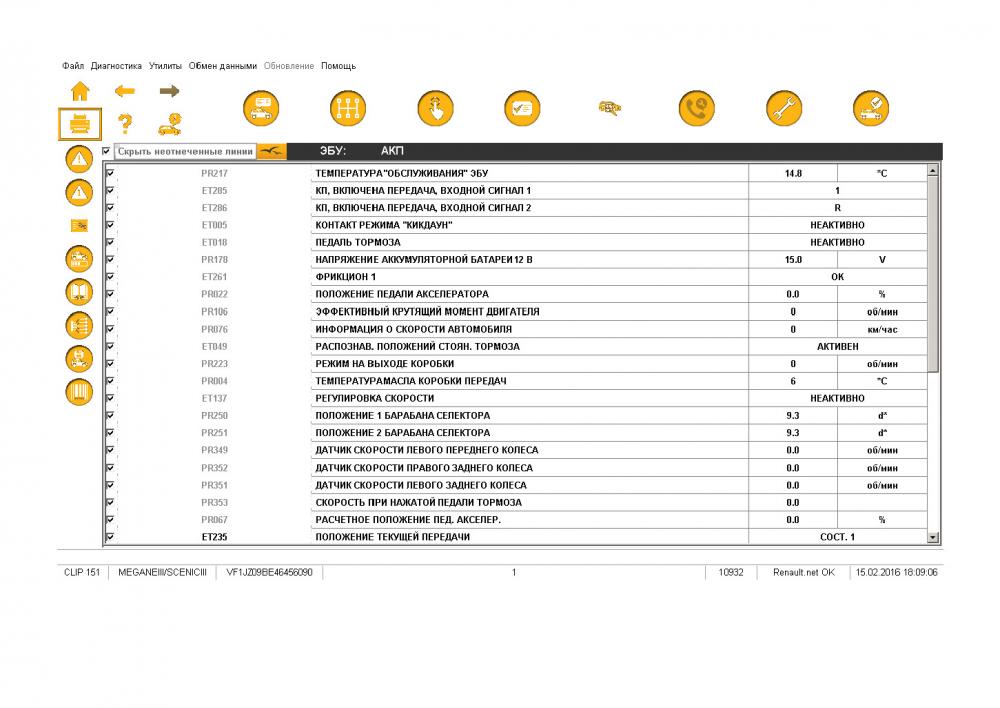The height and width of the screenshot is (708, 1000).
Task: Click the car with ID card icon
Action: (261, 108)
